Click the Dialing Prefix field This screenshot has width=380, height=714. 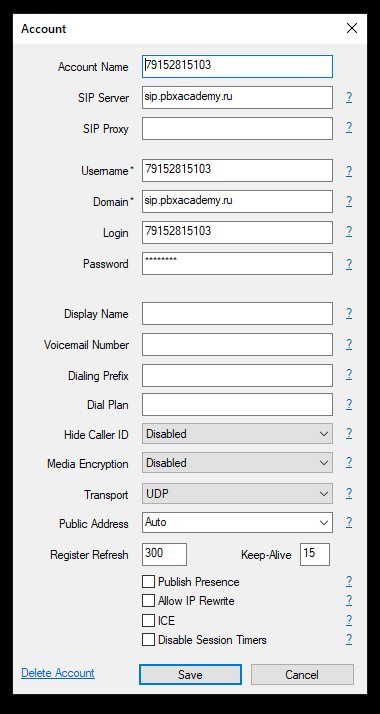coord(237,375)
